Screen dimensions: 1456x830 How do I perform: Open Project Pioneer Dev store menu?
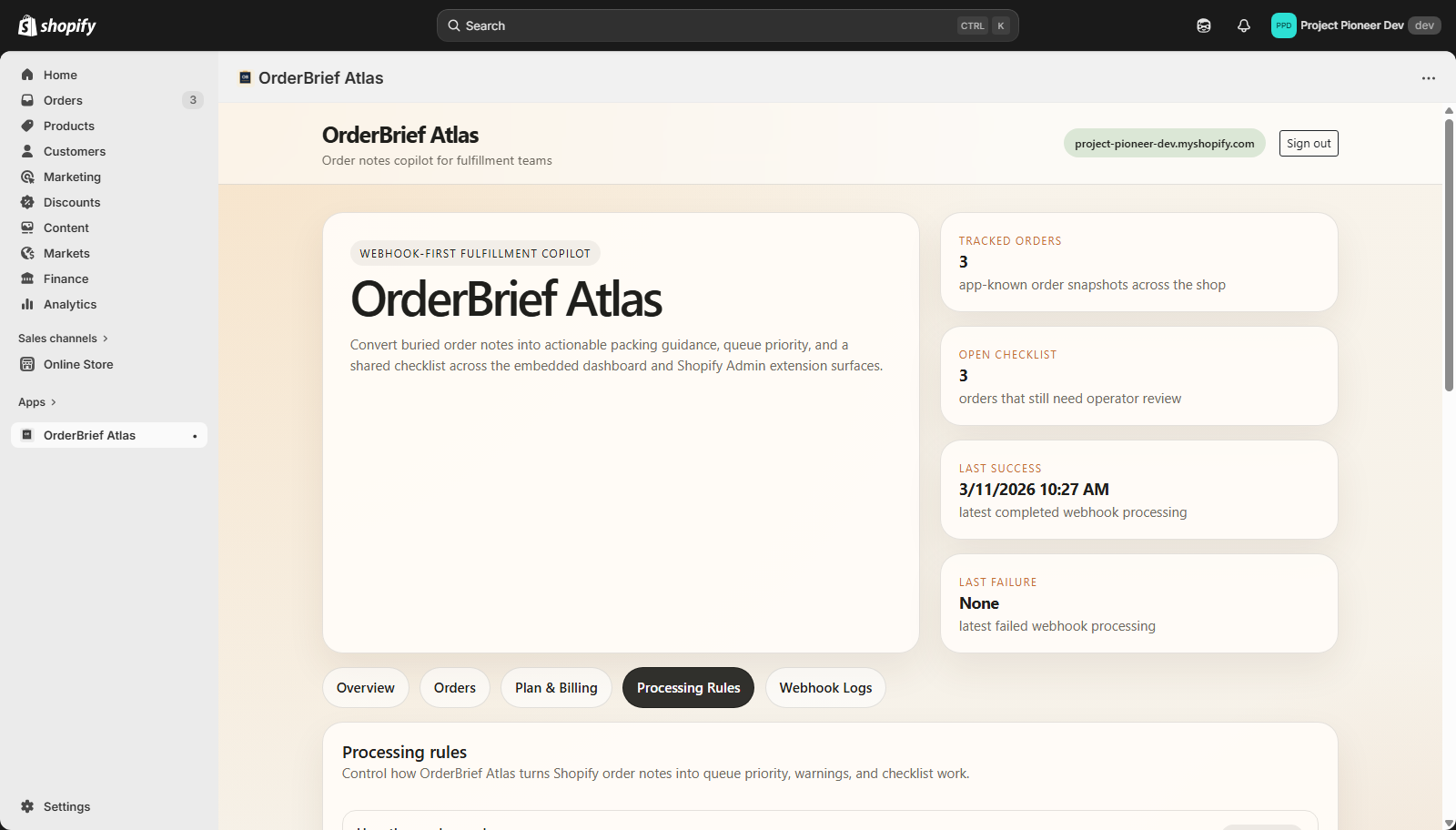(x=1355, y=25)
